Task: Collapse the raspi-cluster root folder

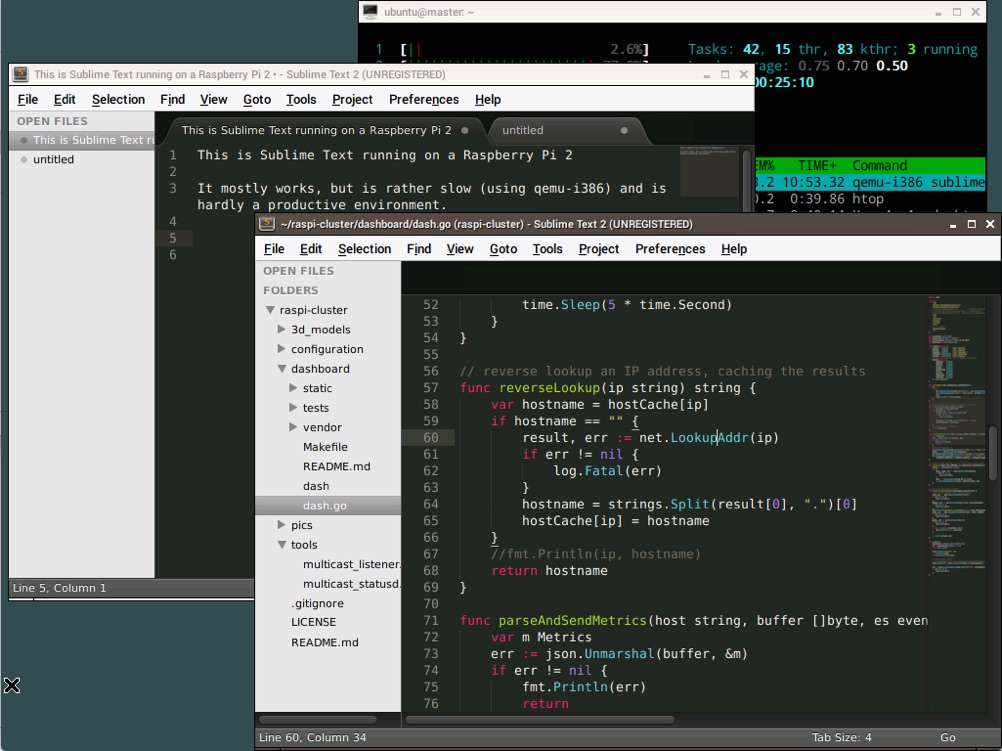Action: point(270,310)
